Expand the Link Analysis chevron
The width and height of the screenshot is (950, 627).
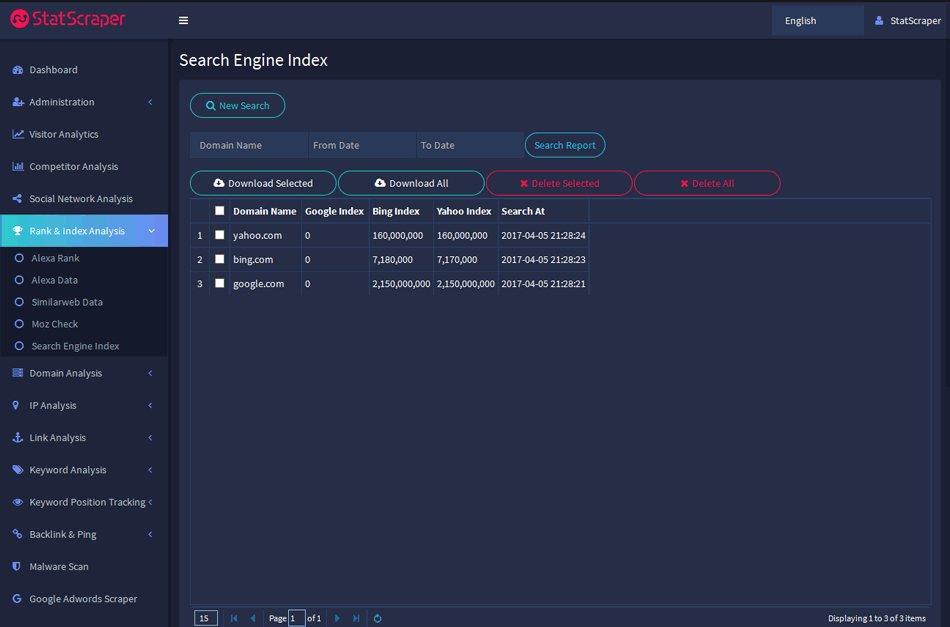[150, 437]
